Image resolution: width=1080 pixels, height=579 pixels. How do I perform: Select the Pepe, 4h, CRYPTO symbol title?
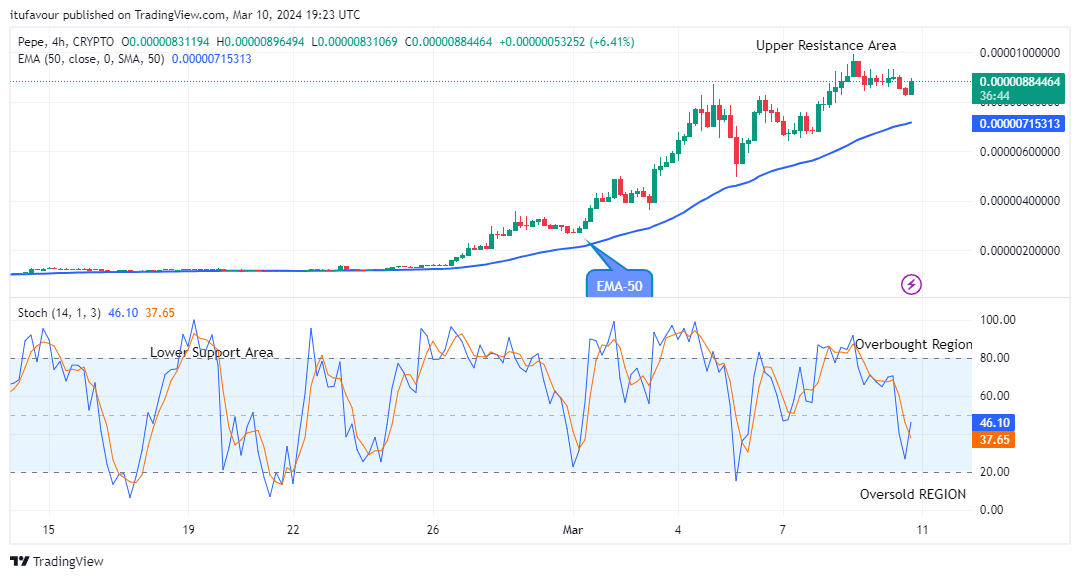pyautogui.click(x=66, y=42)
